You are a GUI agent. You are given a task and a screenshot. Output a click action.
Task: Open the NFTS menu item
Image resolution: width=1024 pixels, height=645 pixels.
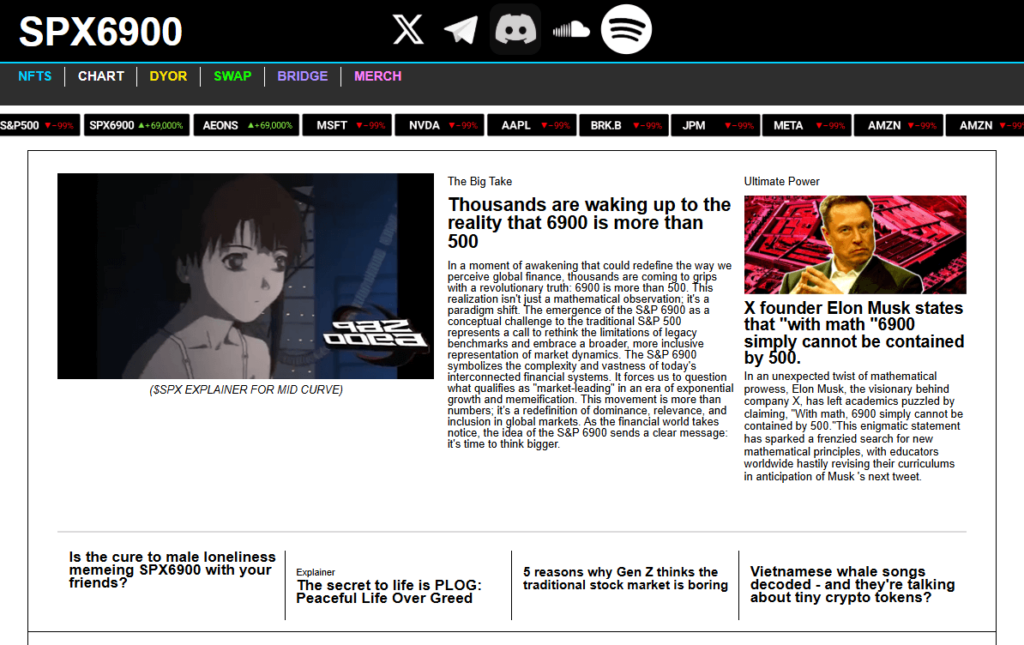pos(35,76)
